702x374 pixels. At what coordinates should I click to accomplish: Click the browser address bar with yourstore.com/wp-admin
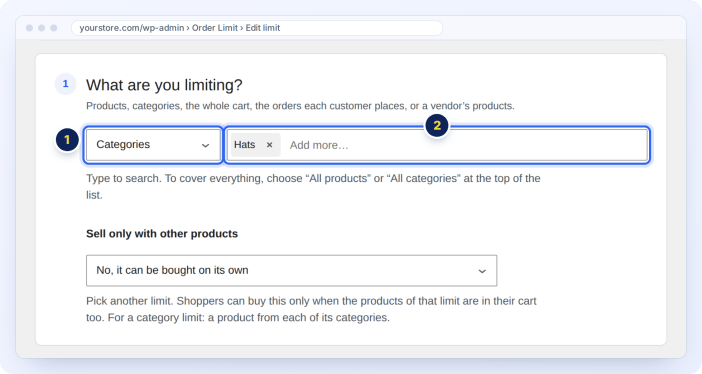(x=257, y=28)
